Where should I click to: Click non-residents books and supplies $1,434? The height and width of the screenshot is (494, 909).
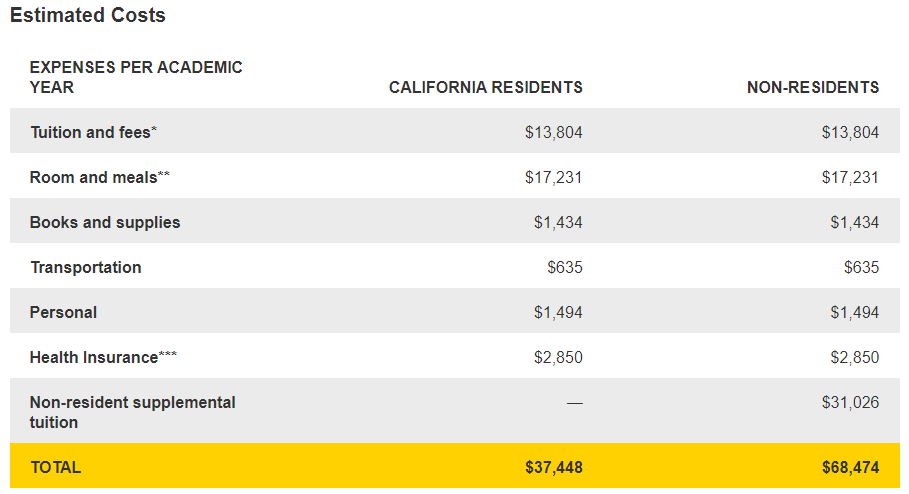point(854,222)
